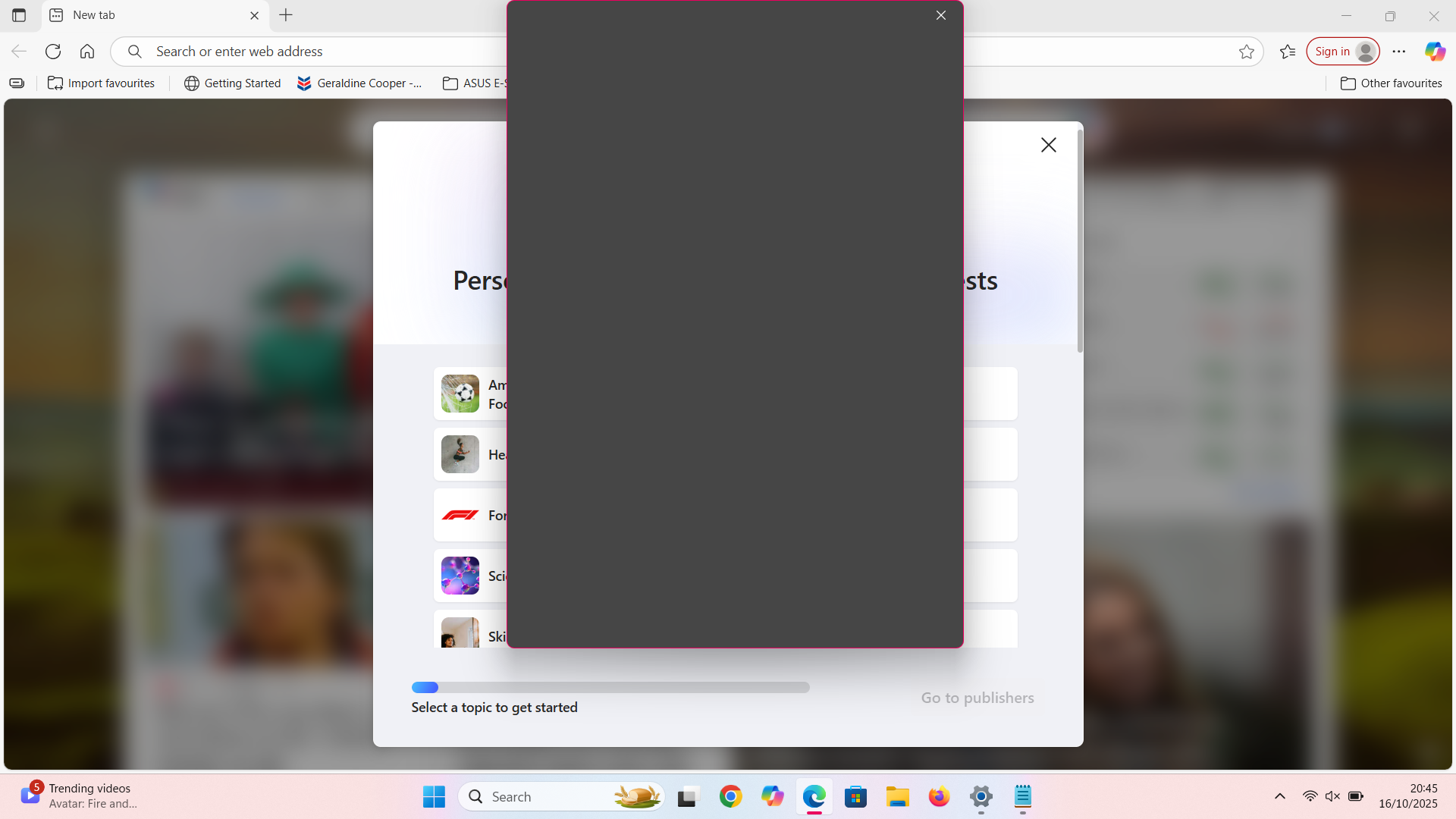Open Google Chrome from the taskbar
Viewport: 1456px width, 819px height.
tap(730, 796)
